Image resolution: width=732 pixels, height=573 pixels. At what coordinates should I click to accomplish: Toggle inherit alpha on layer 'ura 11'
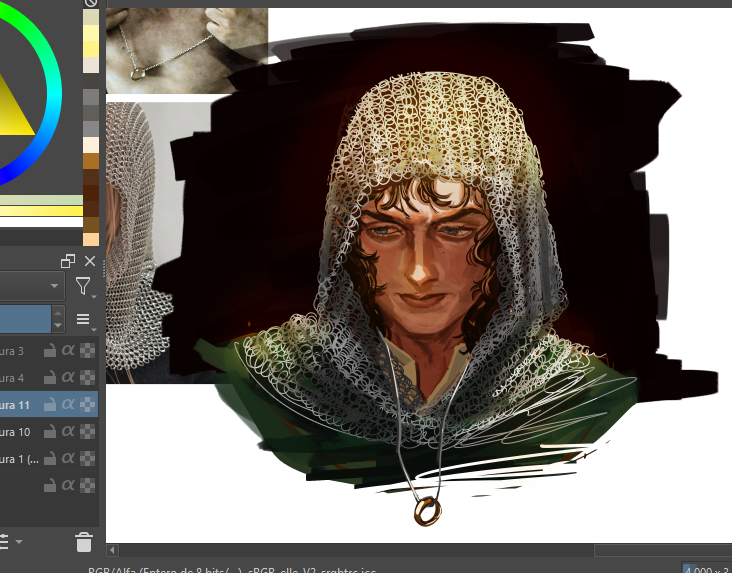(x=68, y=404)
